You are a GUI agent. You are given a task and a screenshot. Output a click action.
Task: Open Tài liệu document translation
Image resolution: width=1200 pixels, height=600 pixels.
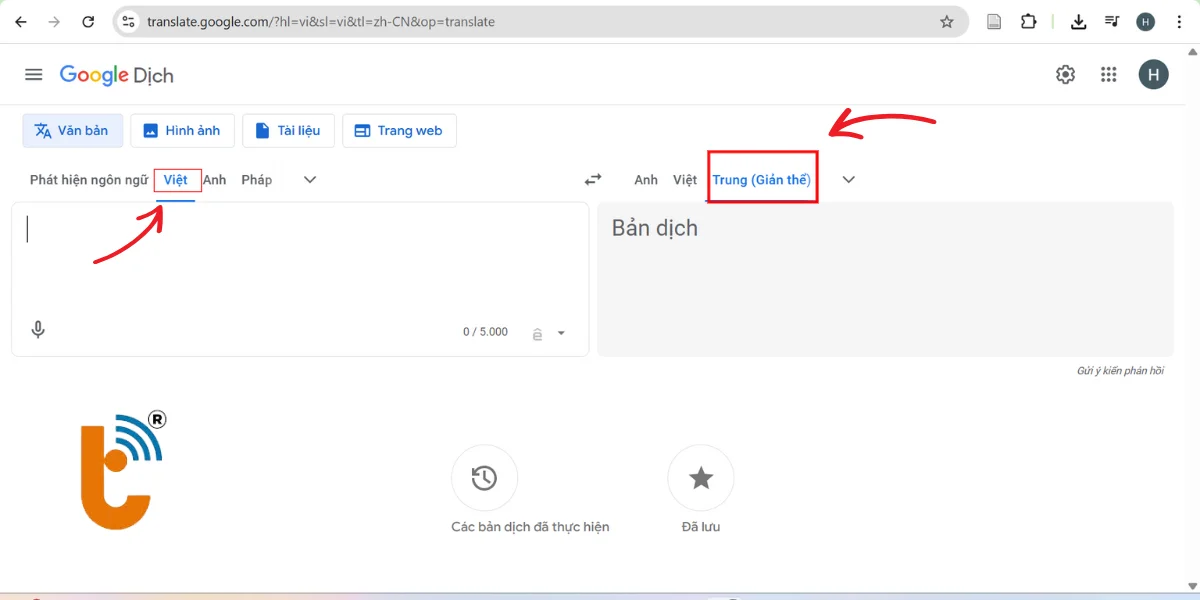[288, 130]
